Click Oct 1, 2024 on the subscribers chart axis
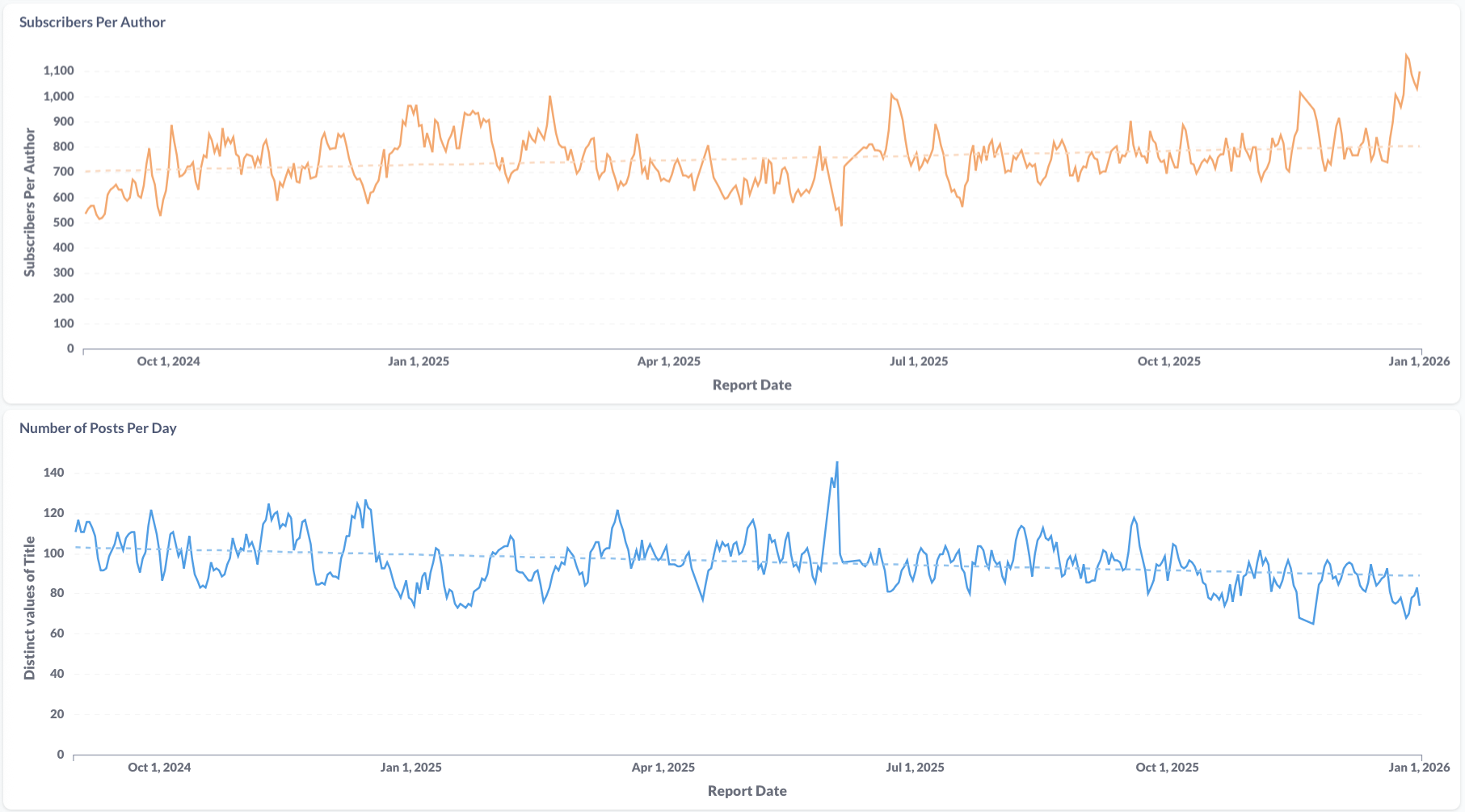 click(168, 361)
